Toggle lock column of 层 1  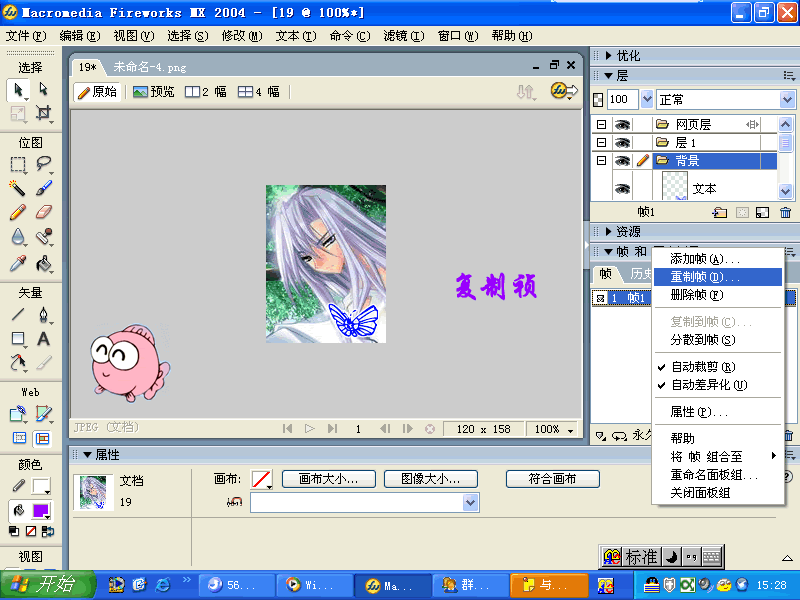tap(642, 142)
